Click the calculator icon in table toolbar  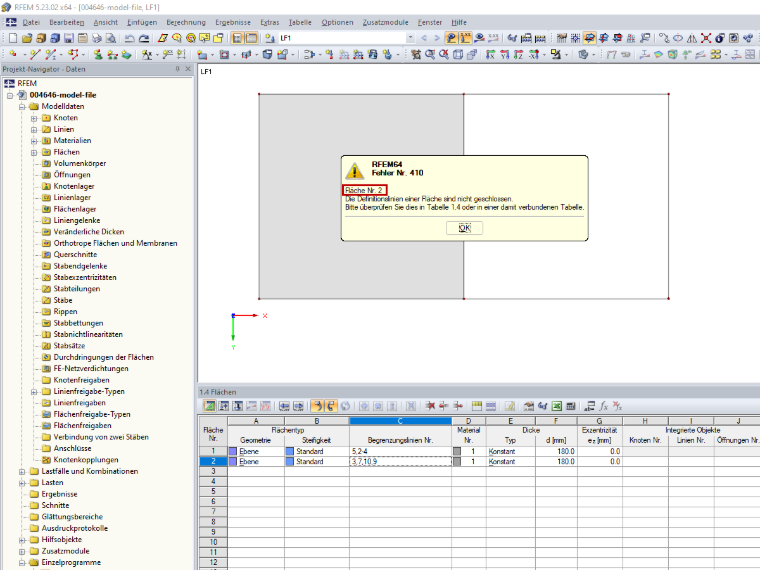tap(571, 406)
